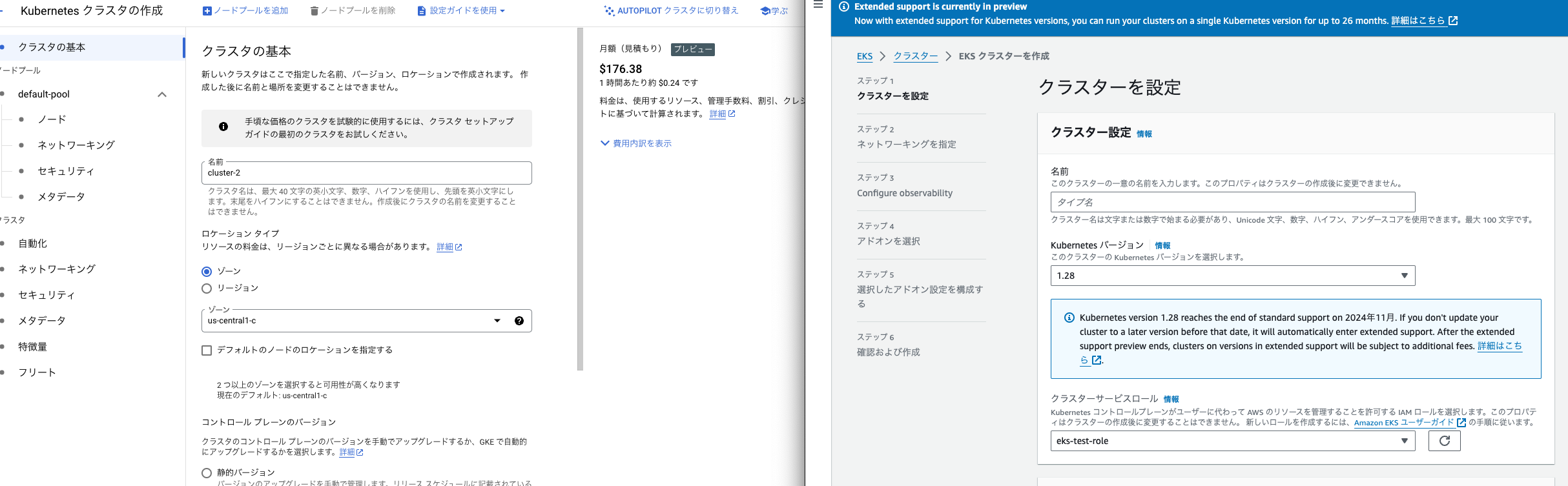Image resolution: width=1568 pixels, height=486 pixels.
Task: Click Amazon EKS ユーザーガイド link
Action: [x=1404, y=423]
